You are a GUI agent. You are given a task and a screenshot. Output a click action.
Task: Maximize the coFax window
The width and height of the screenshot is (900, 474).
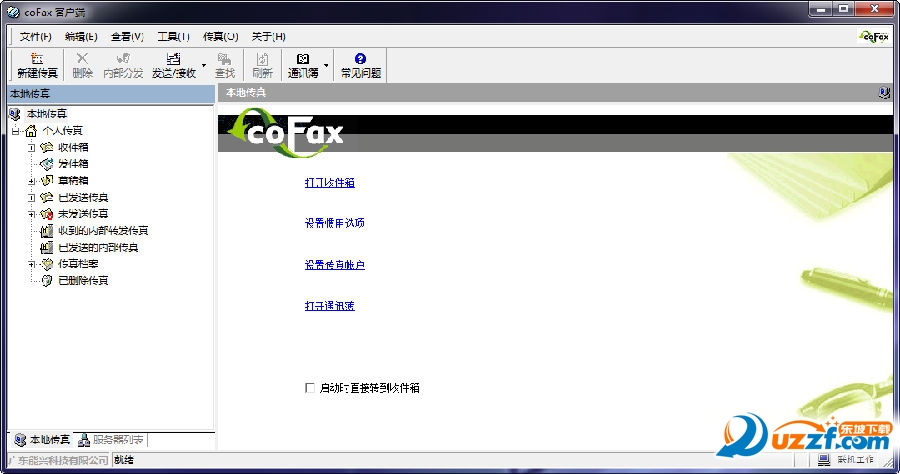tap(843, 9)
